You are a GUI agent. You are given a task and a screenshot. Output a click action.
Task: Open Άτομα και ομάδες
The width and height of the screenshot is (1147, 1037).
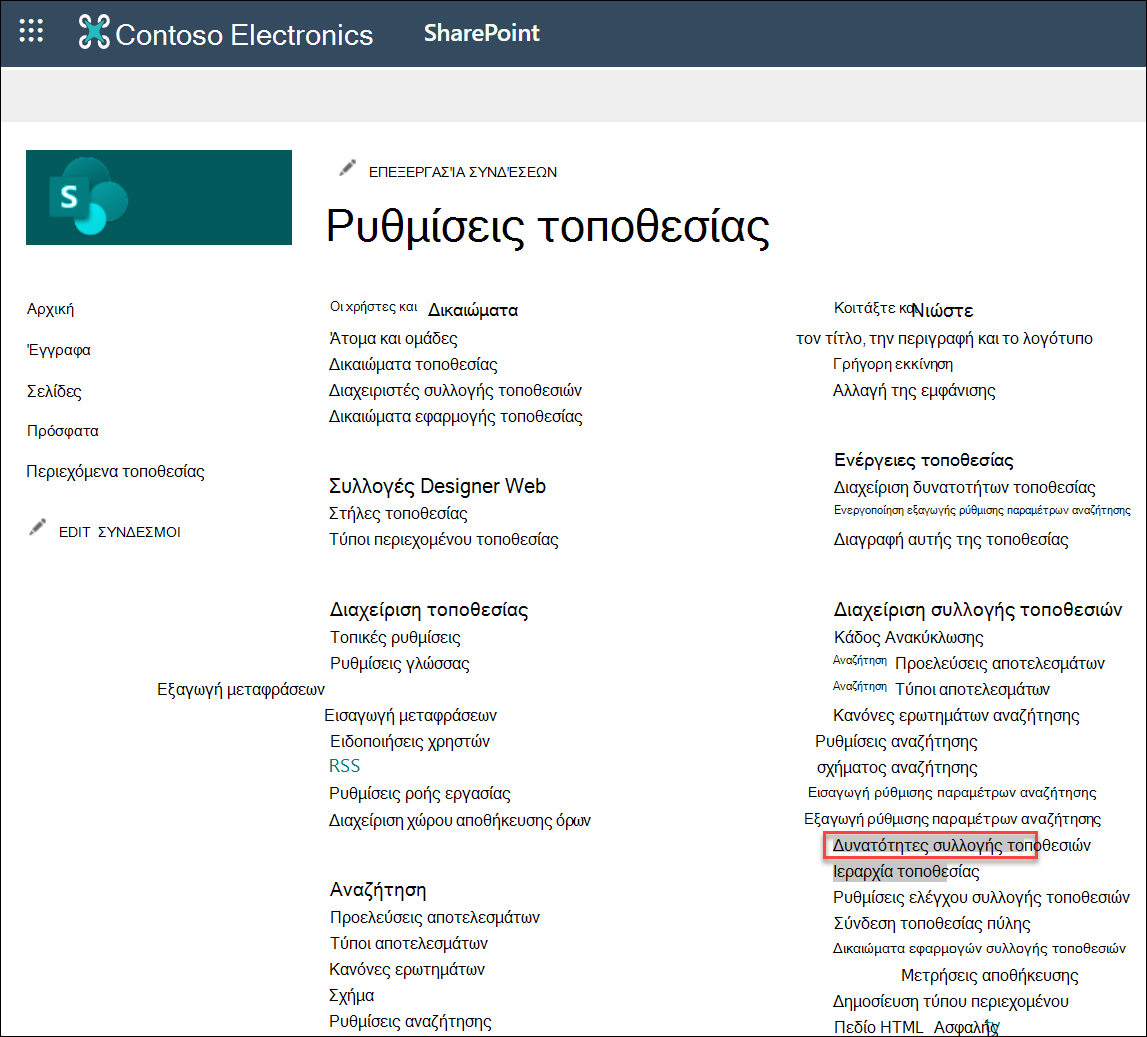point(394,339)
